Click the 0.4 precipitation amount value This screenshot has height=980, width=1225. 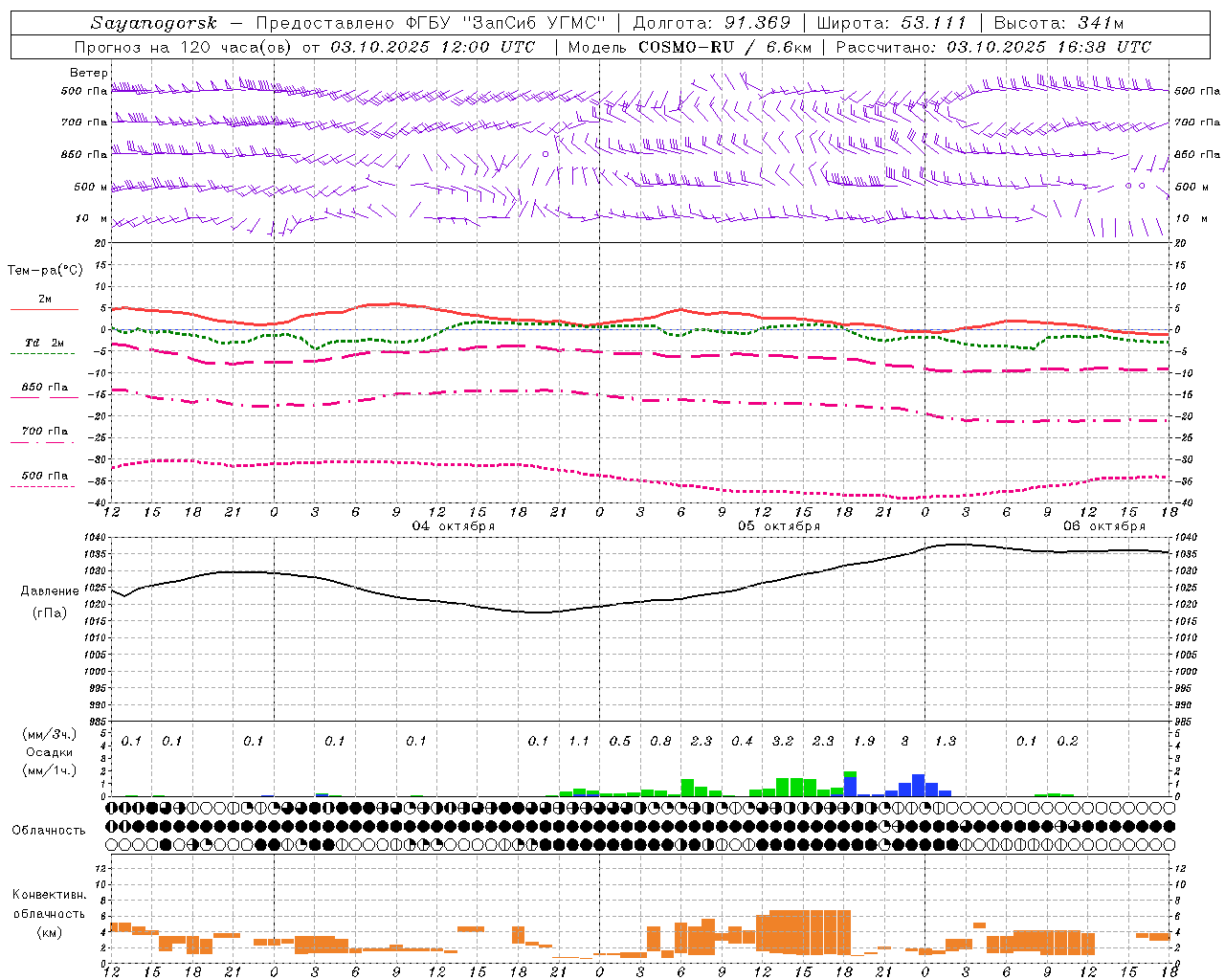click(x=742, y=742)
